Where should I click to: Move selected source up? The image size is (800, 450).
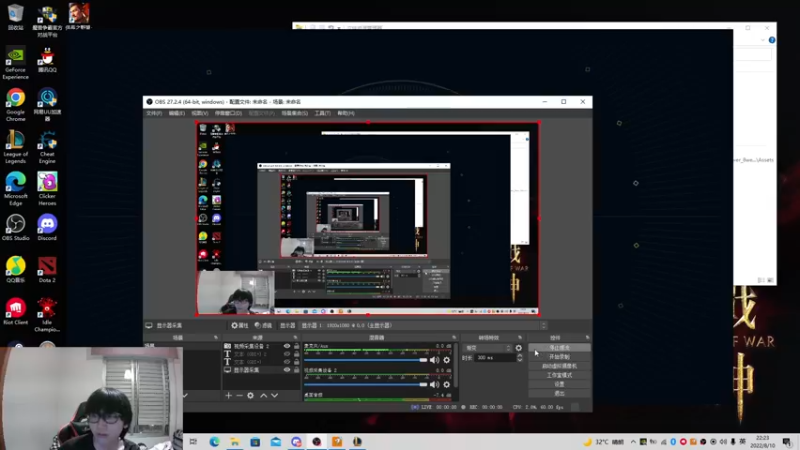click(x=263, y=395)
